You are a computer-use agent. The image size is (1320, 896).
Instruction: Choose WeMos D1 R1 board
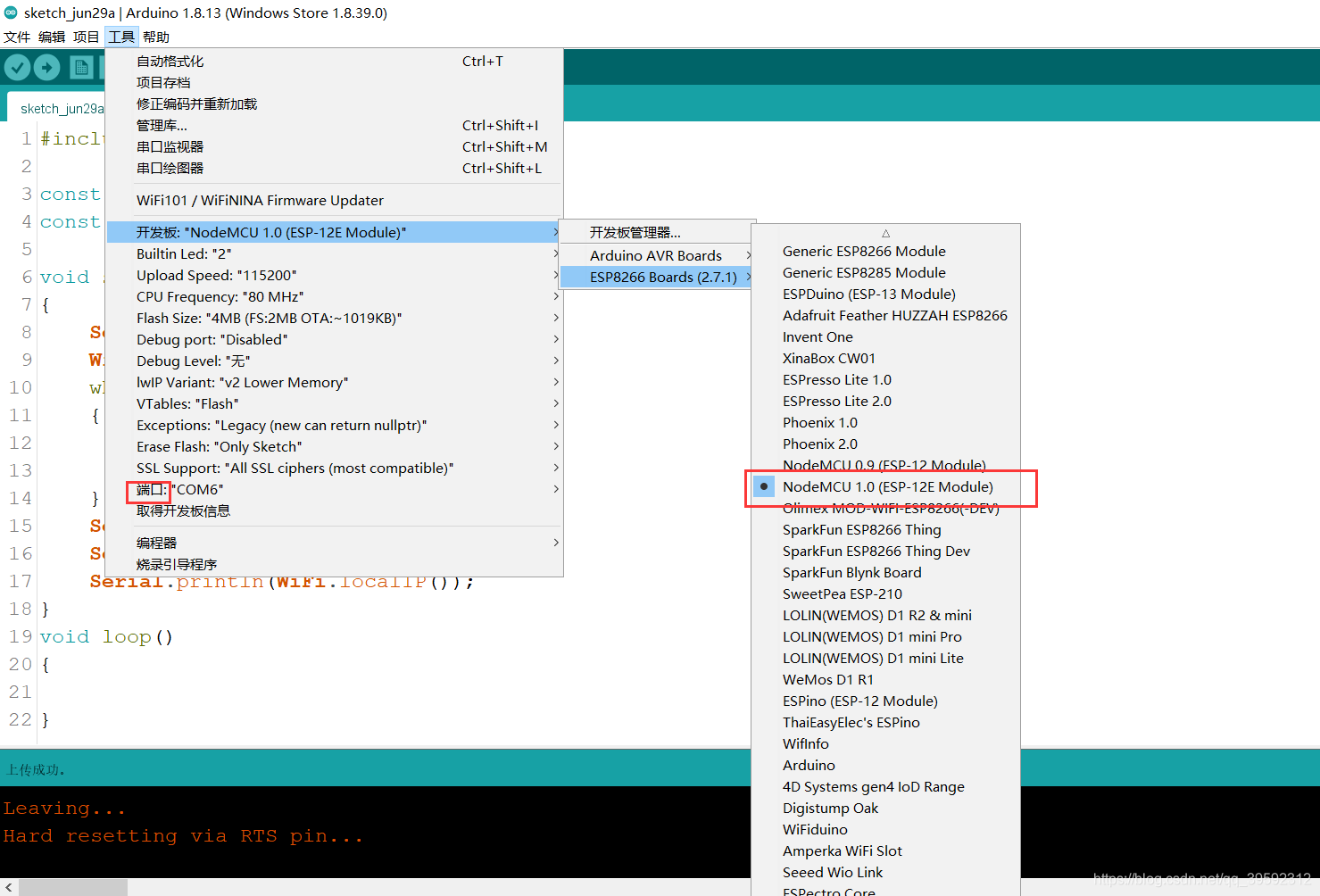pyautogui.click(x=885, y=679)
